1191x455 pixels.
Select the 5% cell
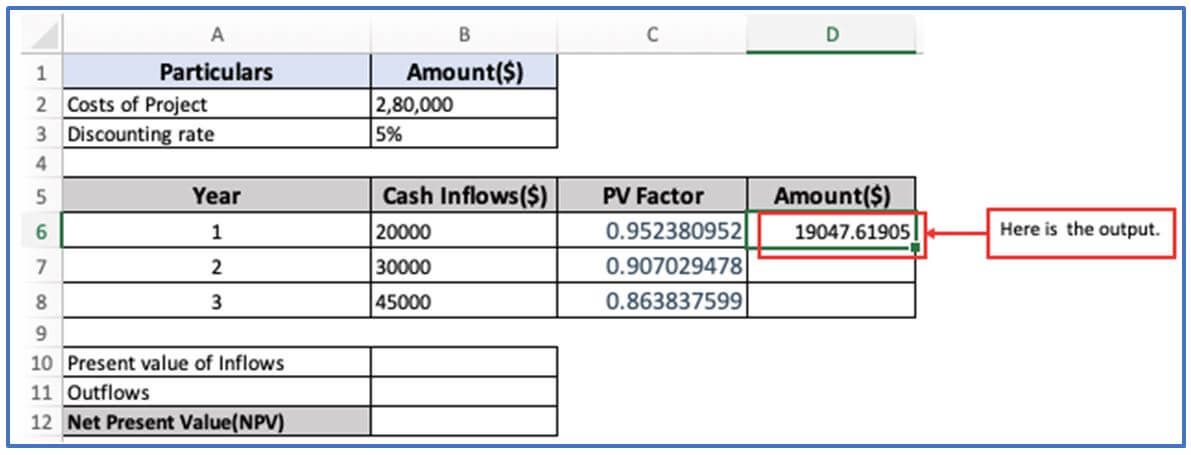(x=464, y=134)
